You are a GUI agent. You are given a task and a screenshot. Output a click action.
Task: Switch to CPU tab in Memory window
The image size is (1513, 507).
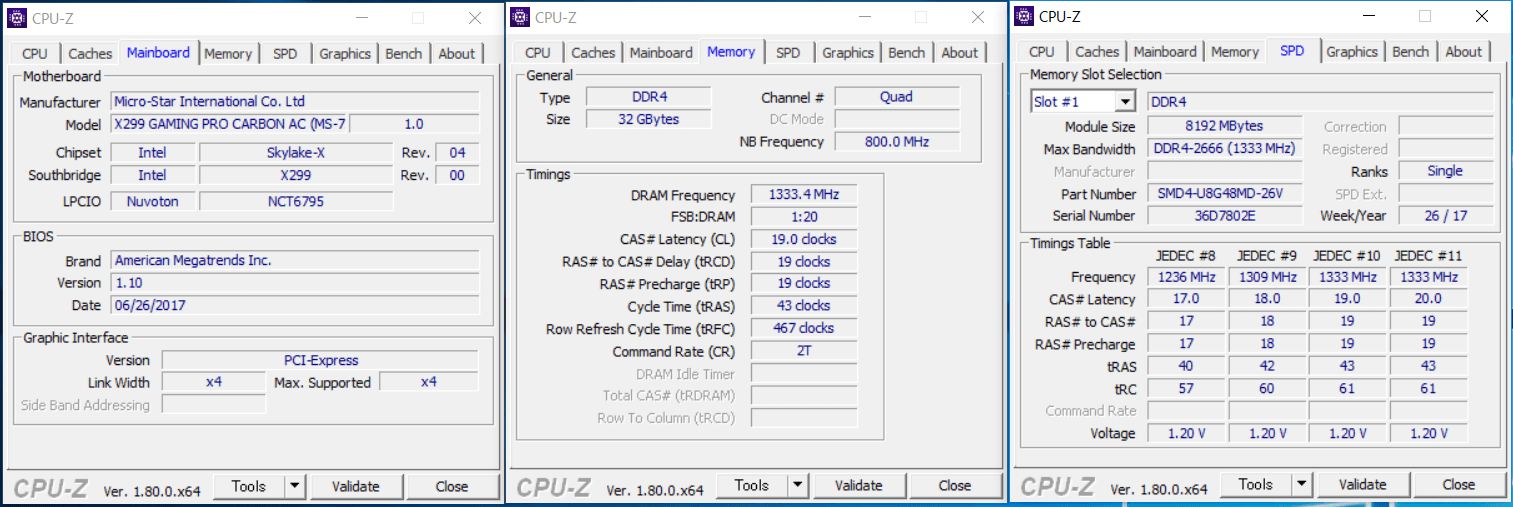pyautogui.click(x=538, y=52)
